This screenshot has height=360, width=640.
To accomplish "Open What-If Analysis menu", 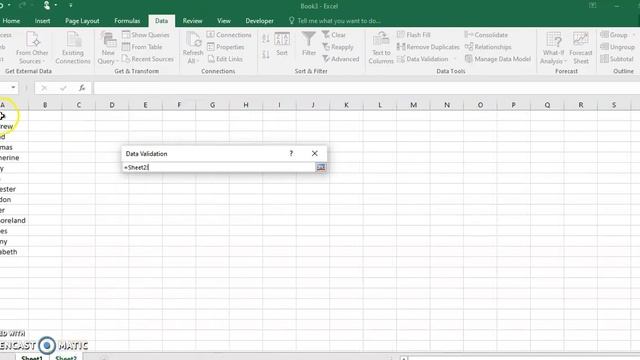I will [x=553, y=48].
